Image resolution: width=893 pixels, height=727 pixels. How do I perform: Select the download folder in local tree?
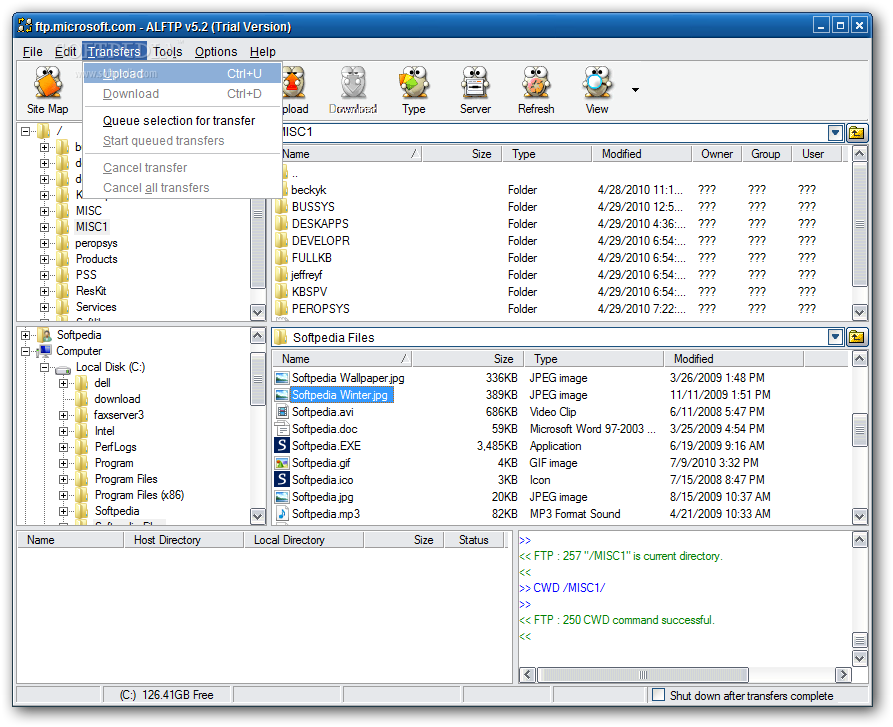(117, 399)
